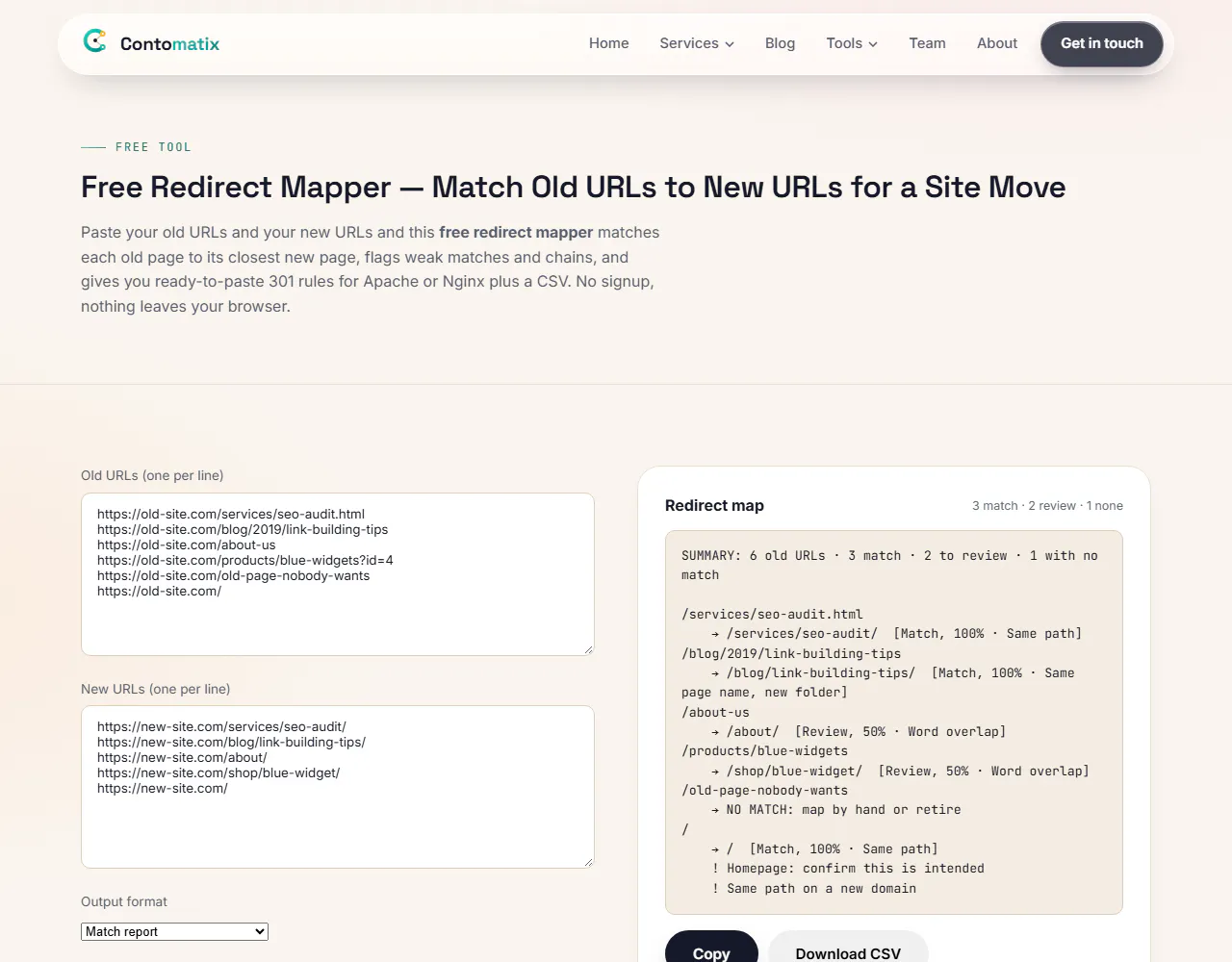1232x962 pixels.
Task: Click the 'Output format' label
Action: (x=124, y=902)
